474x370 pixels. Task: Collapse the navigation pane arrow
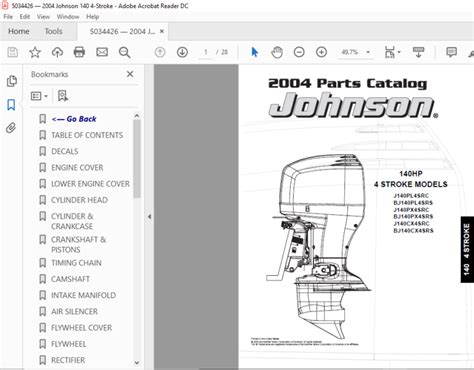[x=150, y=217]
